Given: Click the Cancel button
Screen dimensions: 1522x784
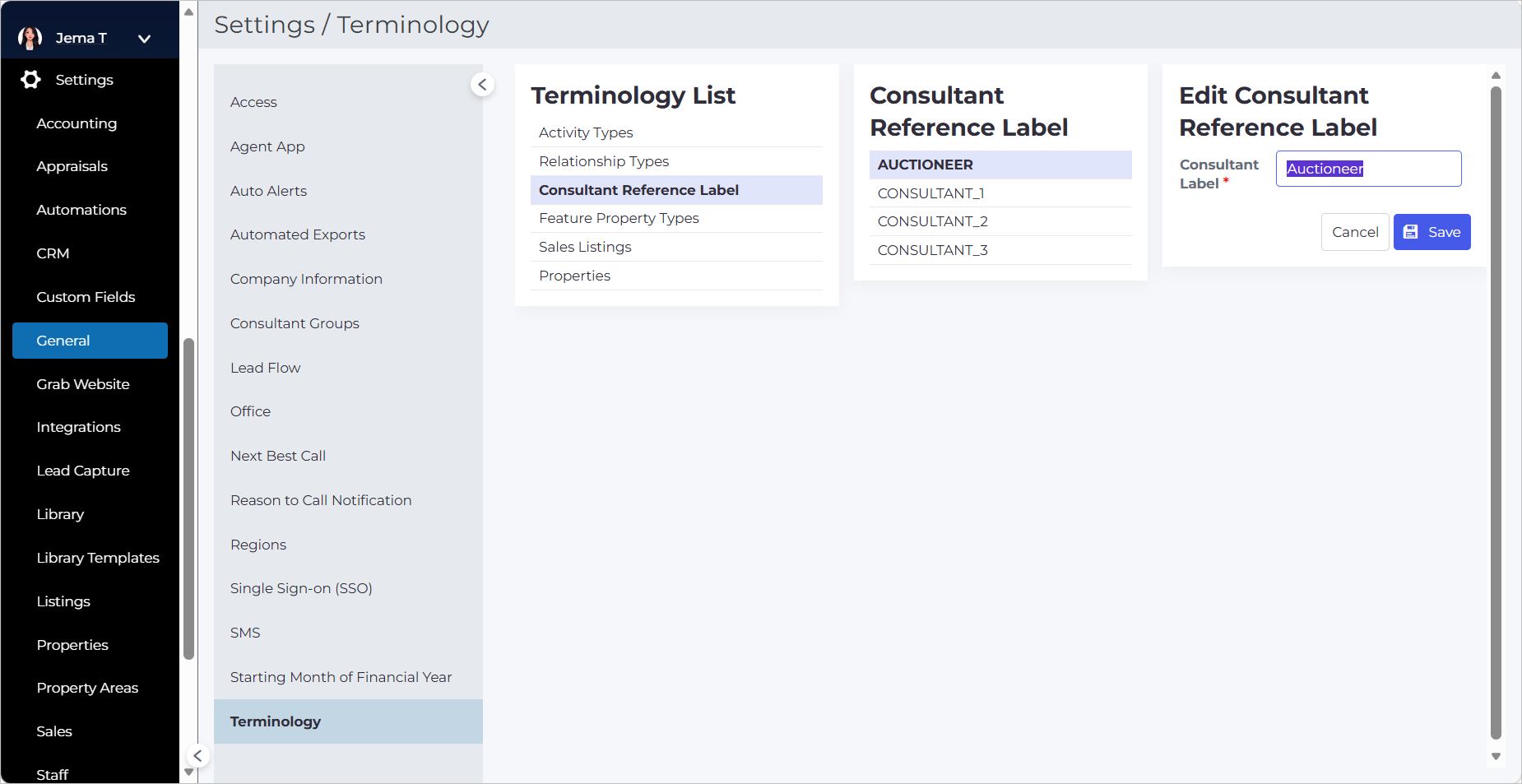Looking at the screenshot, I should (1355, 232).
